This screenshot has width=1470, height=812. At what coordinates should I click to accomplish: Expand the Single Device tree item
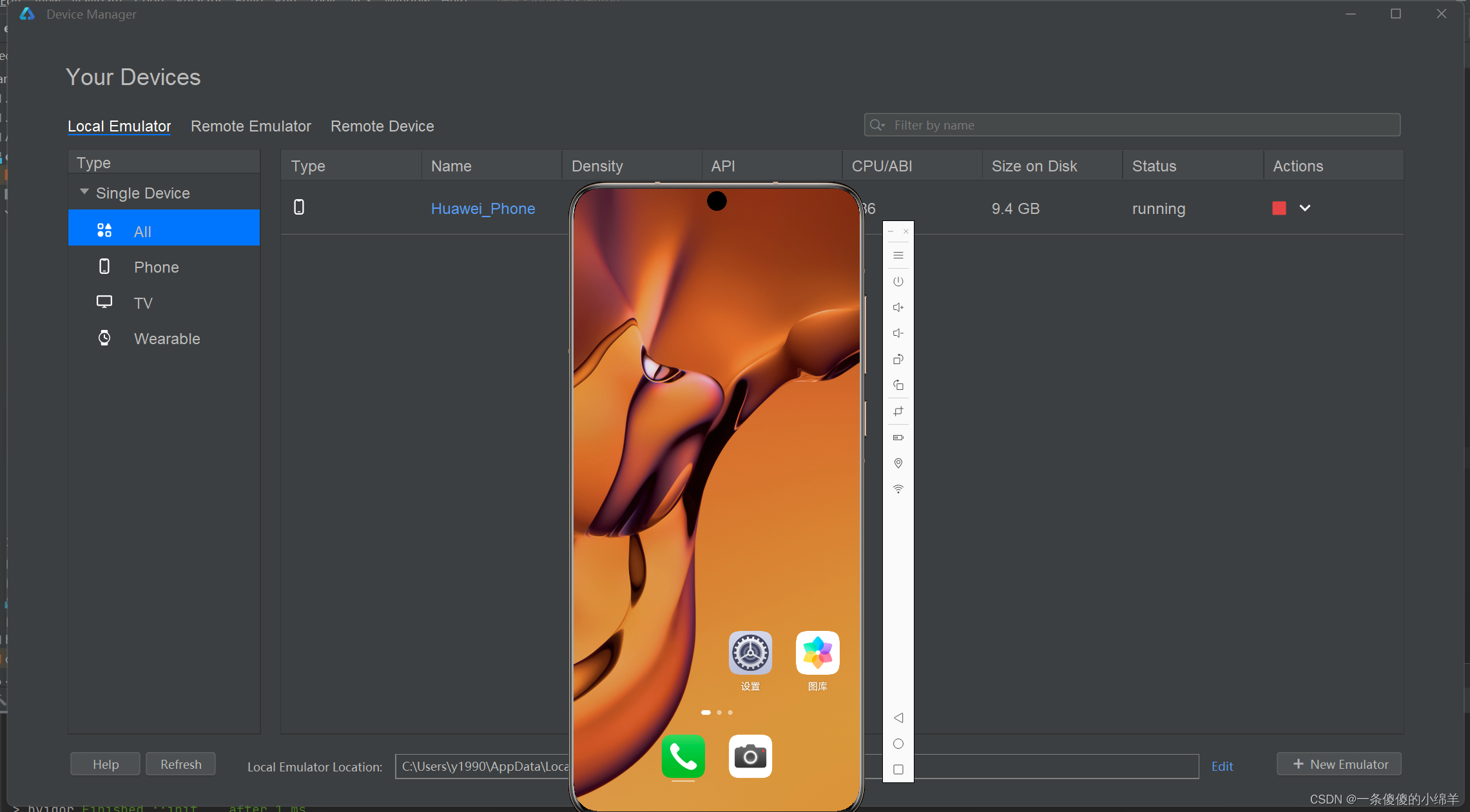85,193
